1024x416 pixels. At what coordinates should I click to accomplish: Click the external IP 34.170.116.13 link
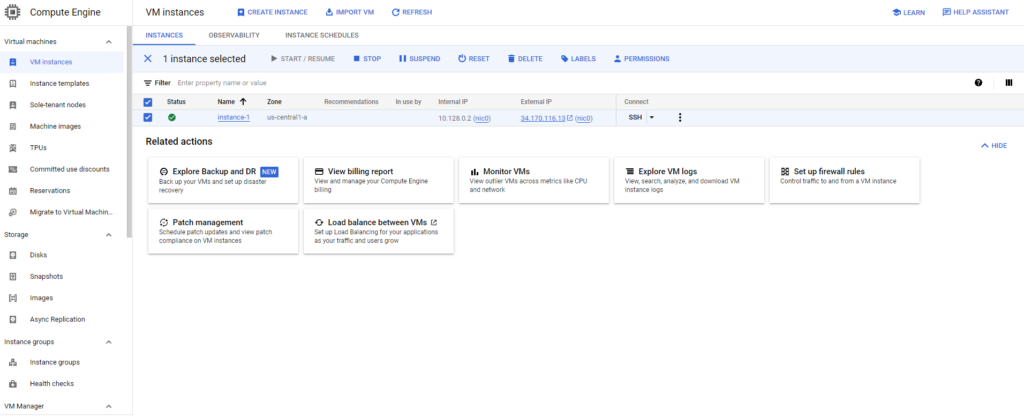pos(543,118)
